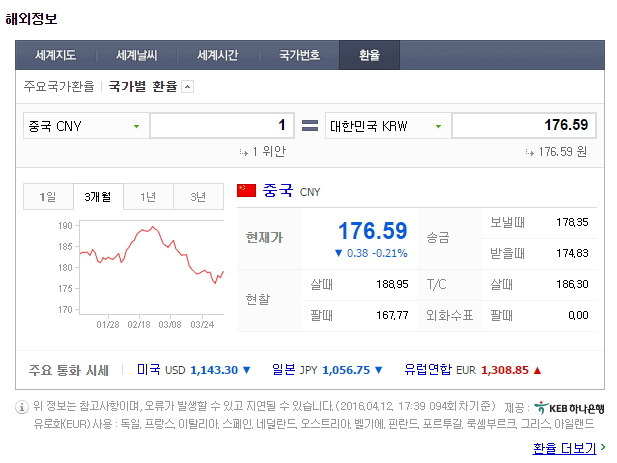The width and height of the screenshot is (617, 463).
Task: Switch the chart to 1년
Action: tap(148, 197)
